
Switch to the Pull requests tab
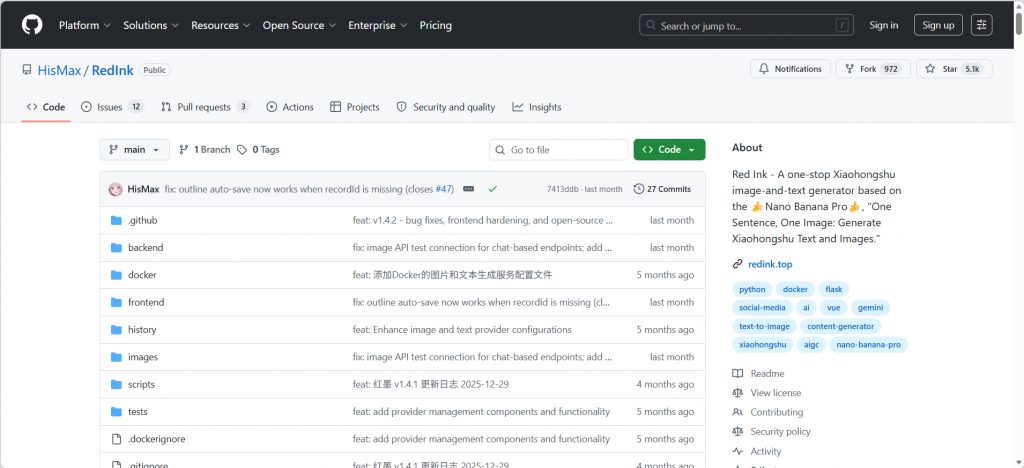tap(204, 107)
